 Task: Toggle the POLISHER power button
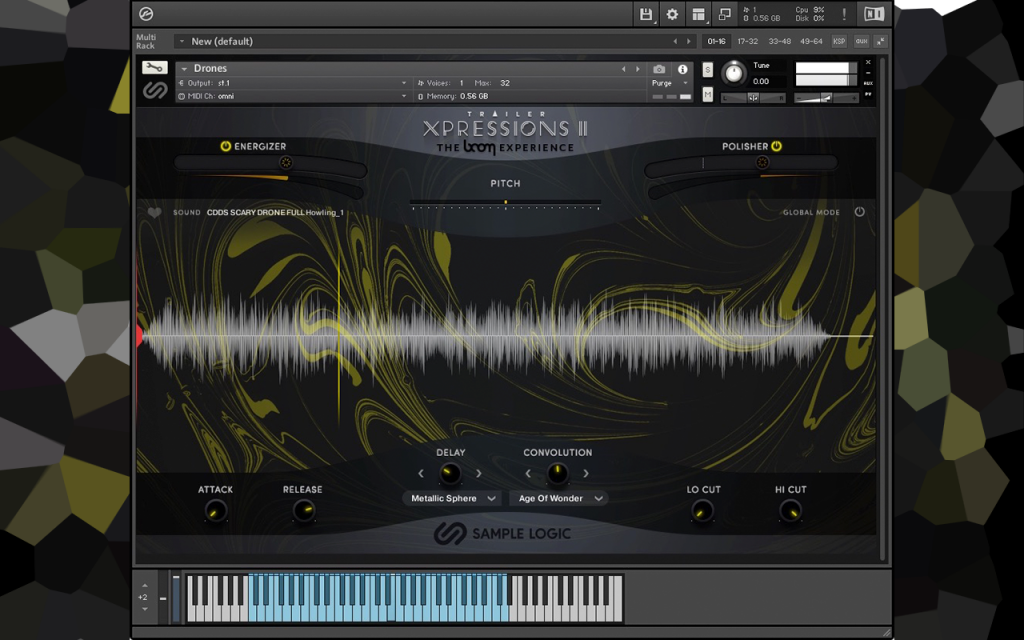(776, 146)
